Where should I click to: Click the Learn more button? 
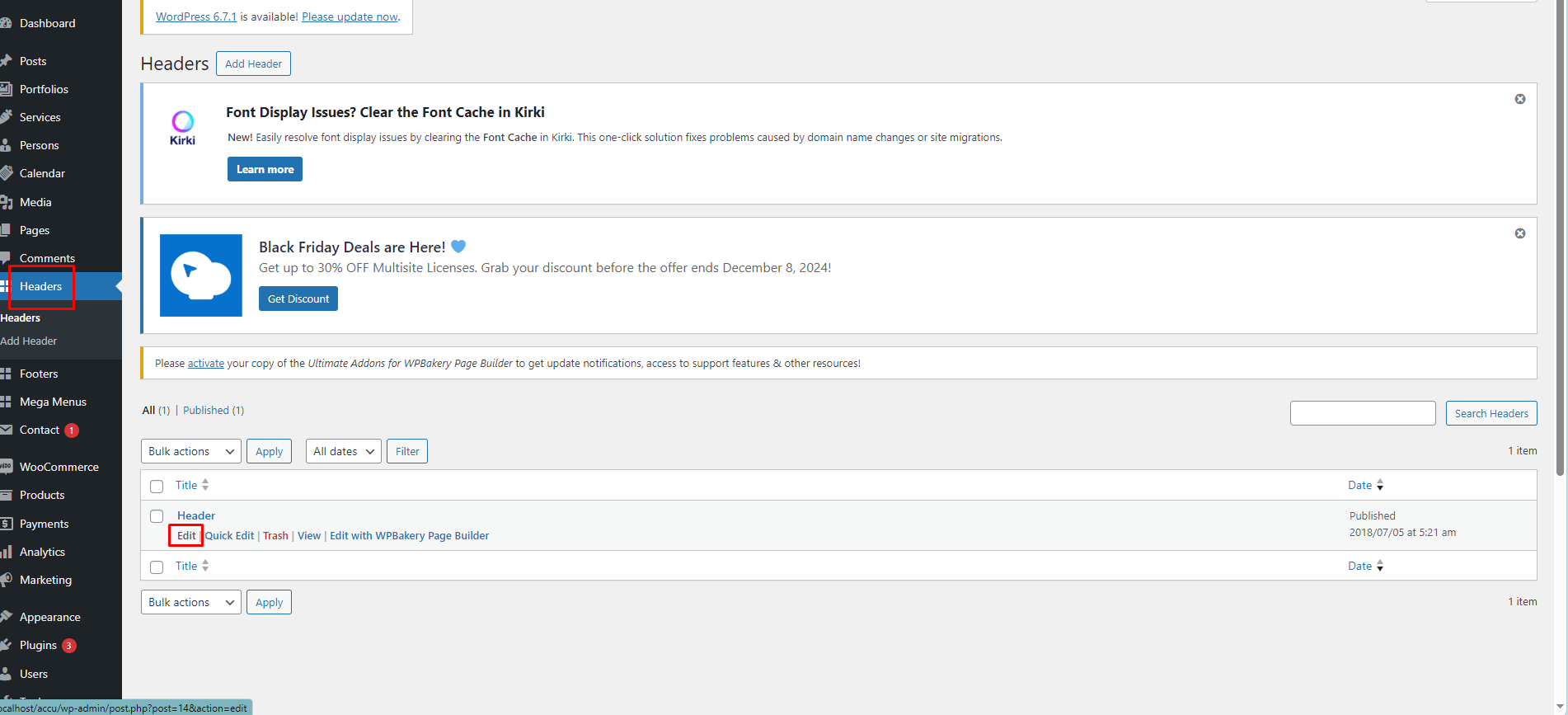tap(265, 169)
